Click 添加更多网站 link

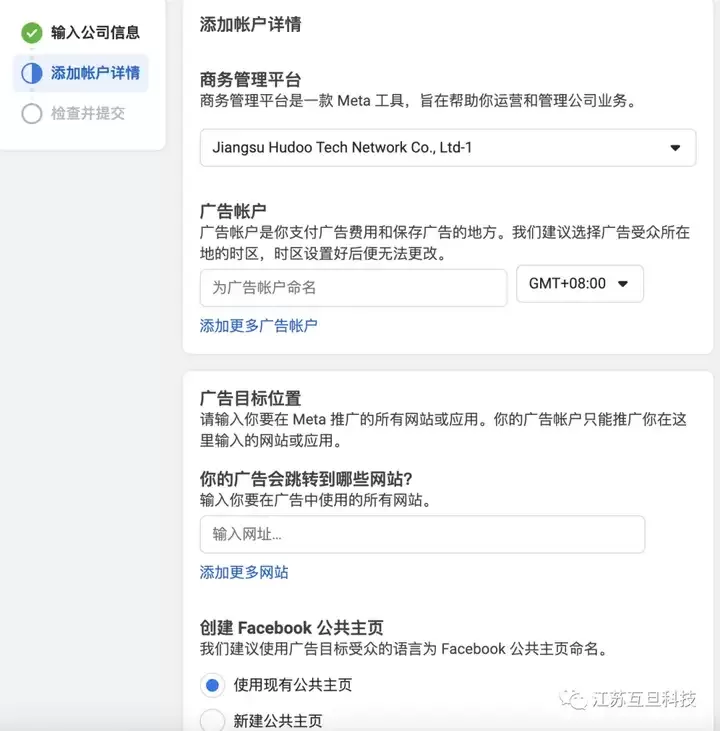(244, 572)
